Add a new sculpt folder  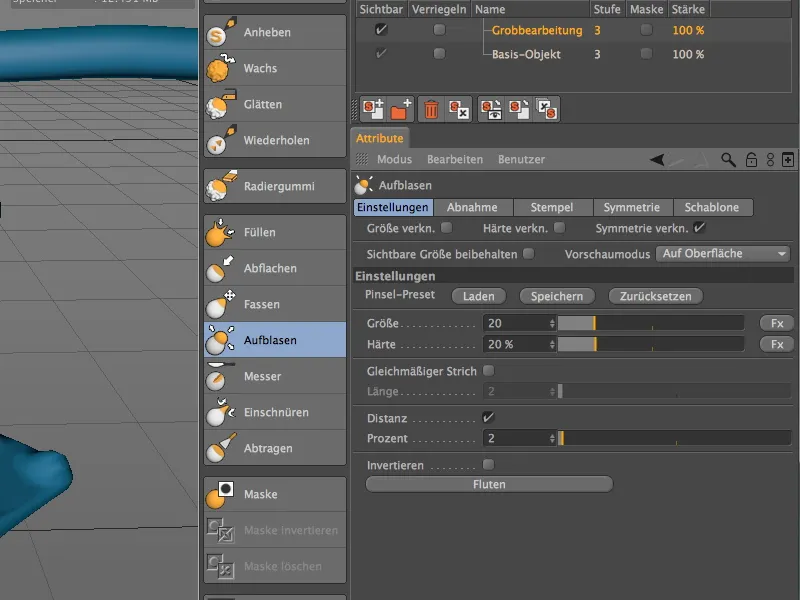click(401, 109)
